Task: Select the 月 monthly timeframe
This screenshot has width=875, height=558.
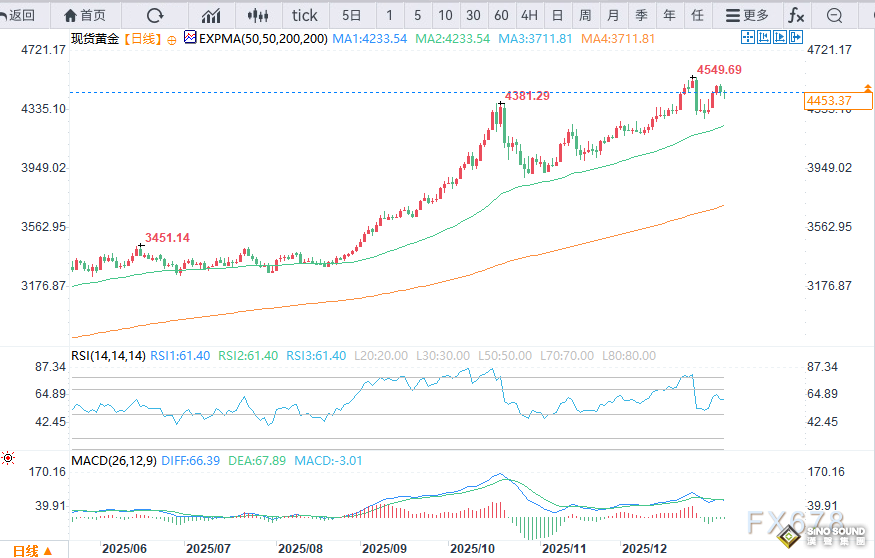Action: 613,15
